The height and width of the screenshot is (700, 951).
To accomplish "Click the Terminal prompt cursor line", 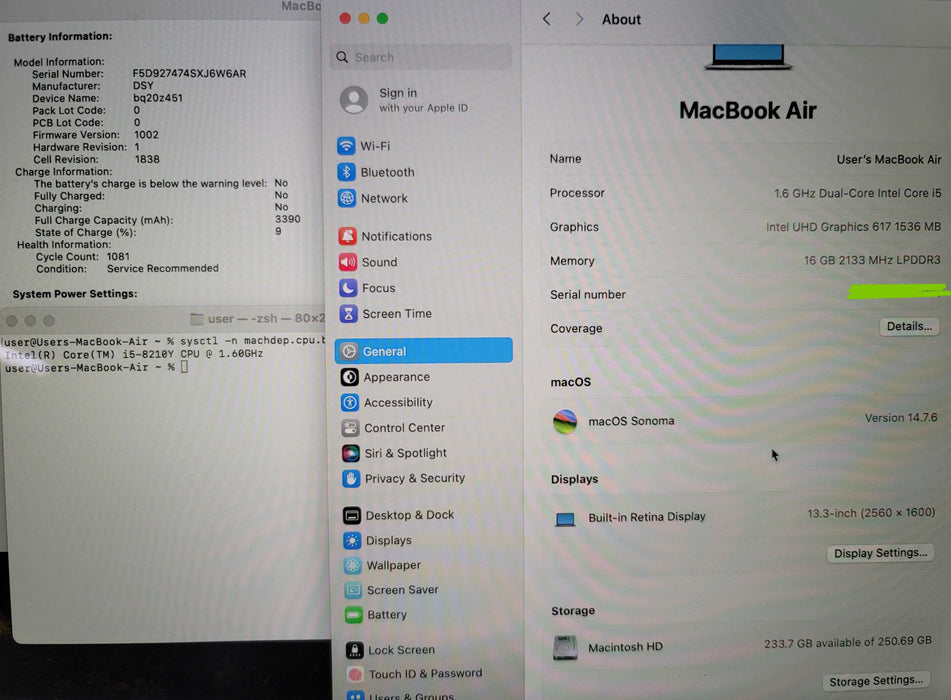I will (x=96, y=368).
